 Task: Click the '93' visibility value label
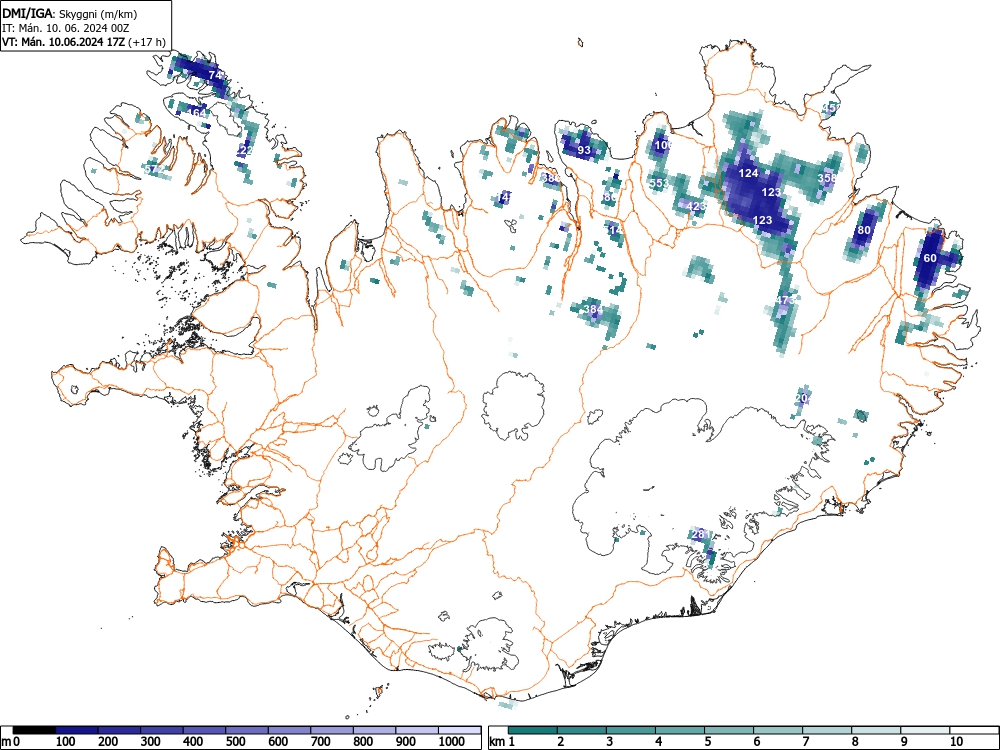(584, 151)
